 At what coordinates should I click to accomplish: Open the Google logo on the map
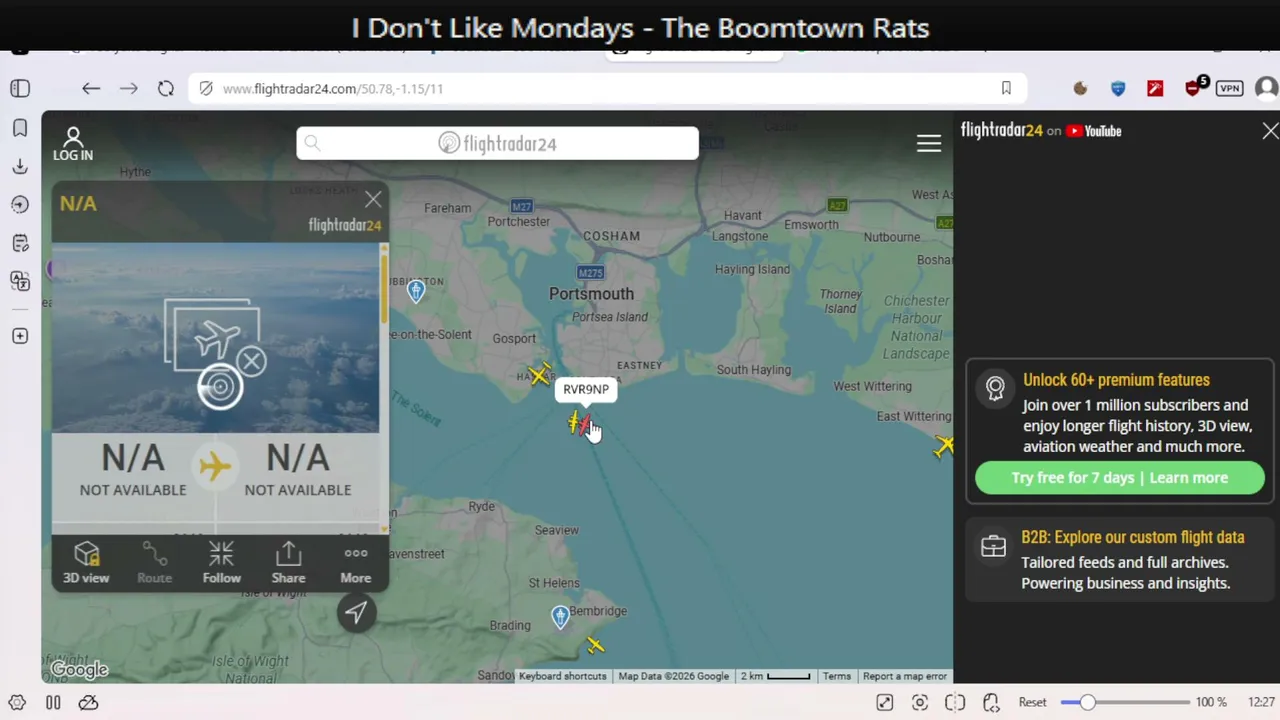[x=79, y=669]
